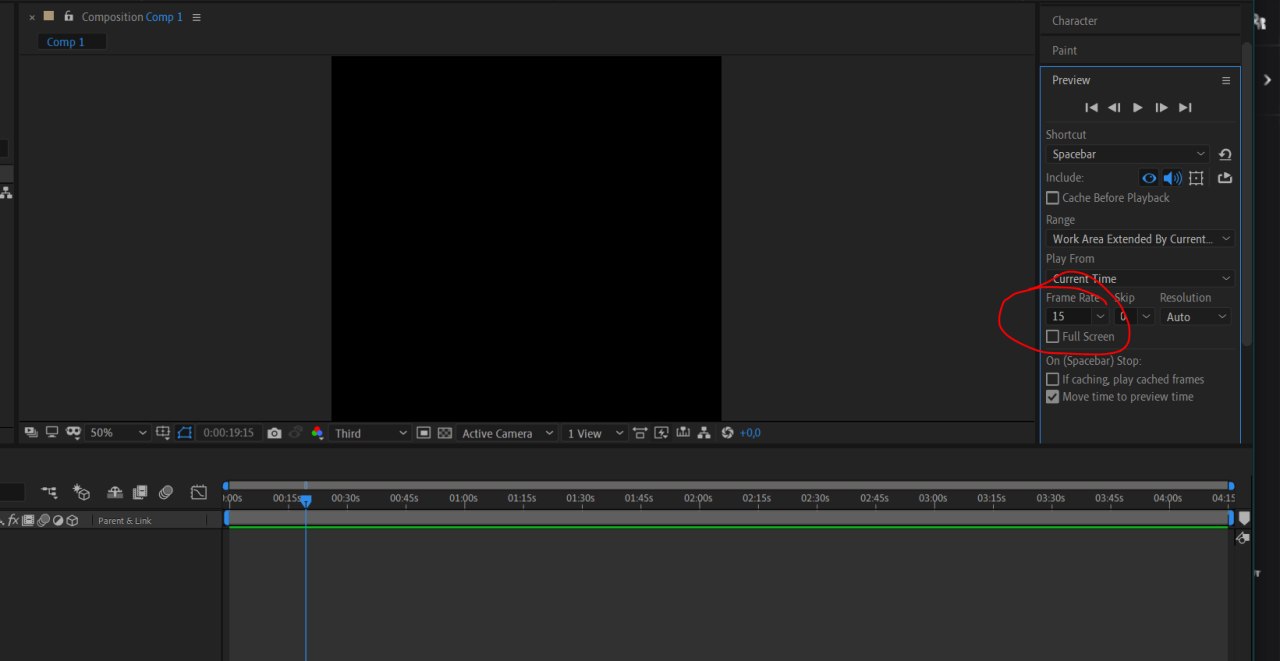Expand the Character panel
The image size is (1280, 661).
(x=1074, y=21)
